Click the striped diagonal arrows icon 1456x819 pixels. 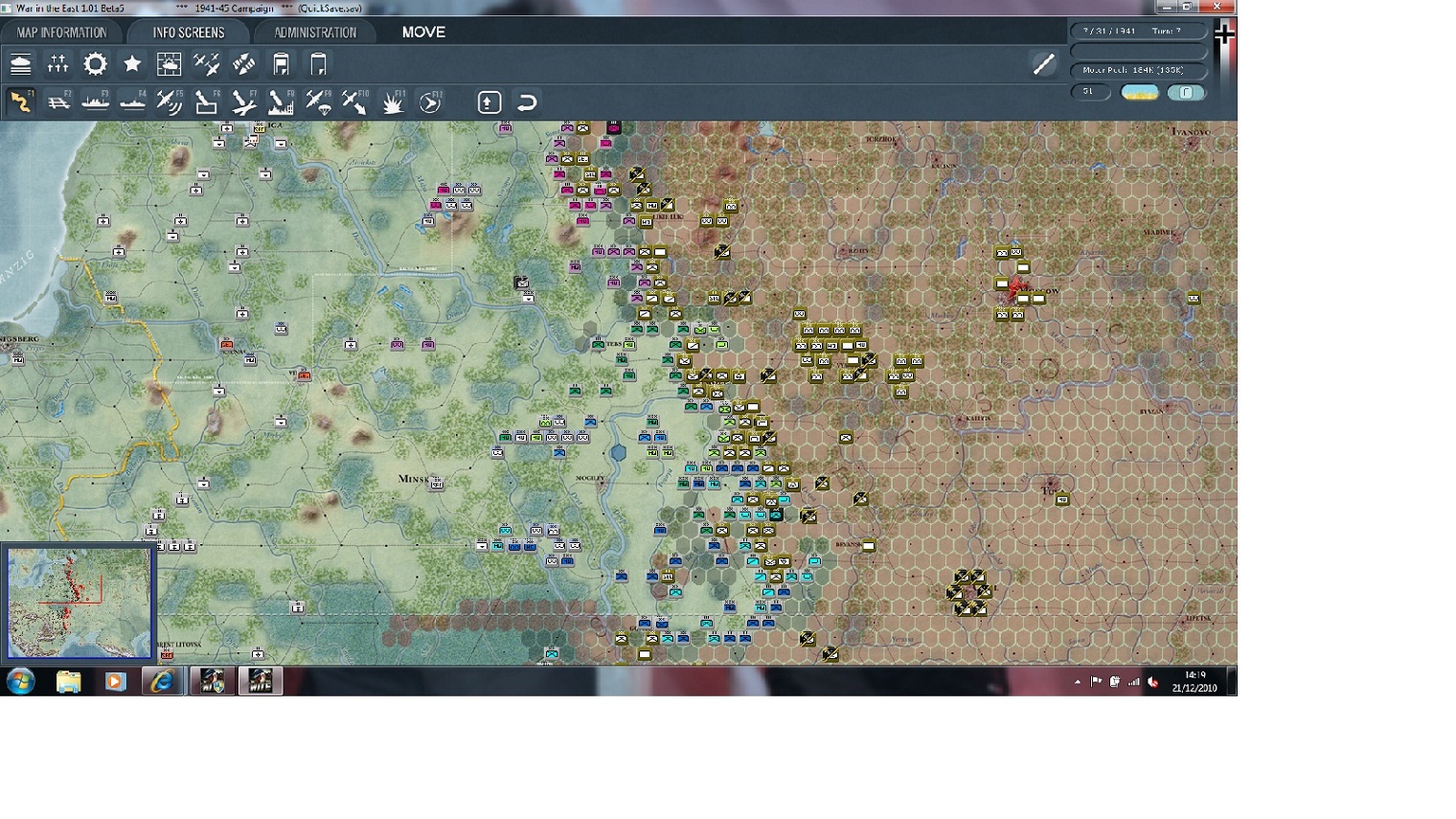(243, 64)
